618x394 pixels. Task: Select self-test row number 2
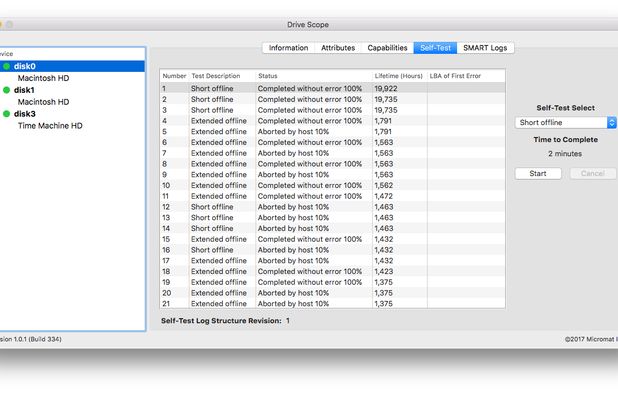click(x=332, y=99)
